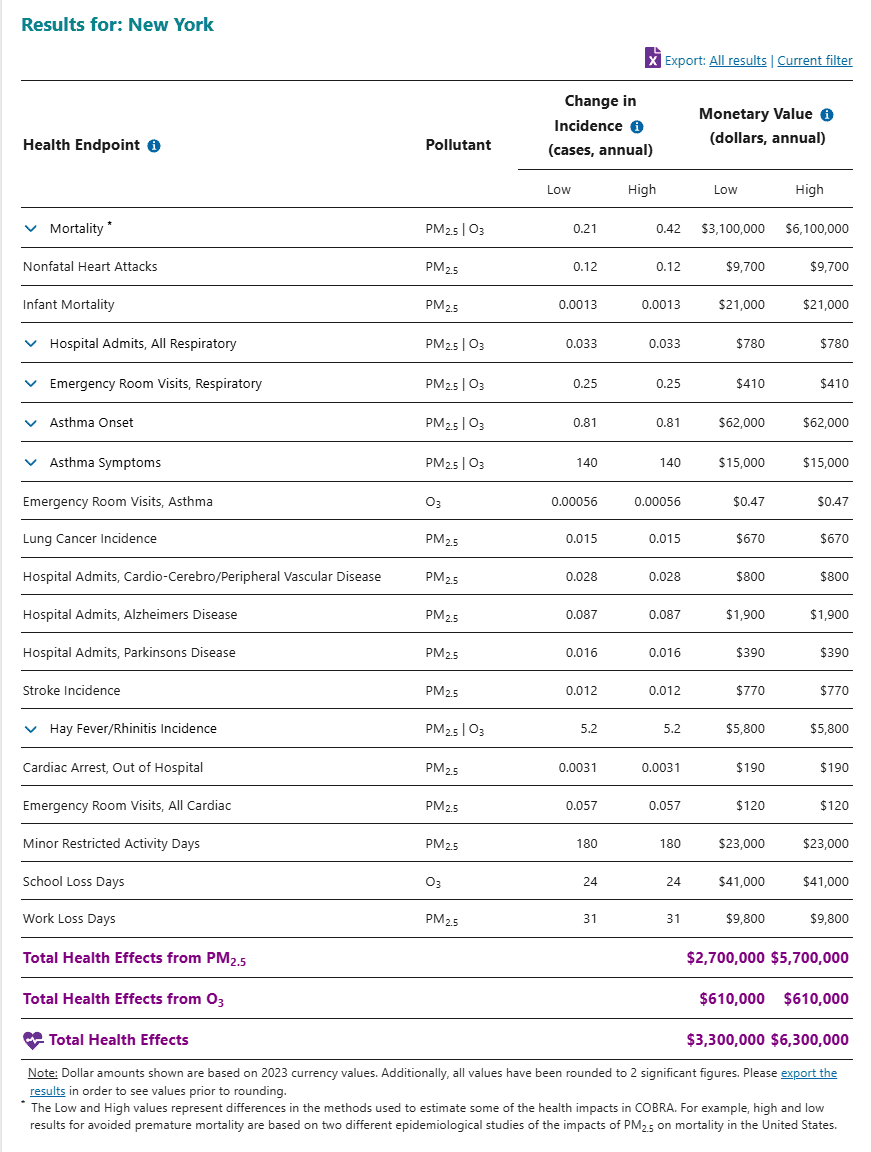This screenshot has height=1152, width=871.
Task: Click info icon beside Monetary Value header
Action: coord(827,114)
